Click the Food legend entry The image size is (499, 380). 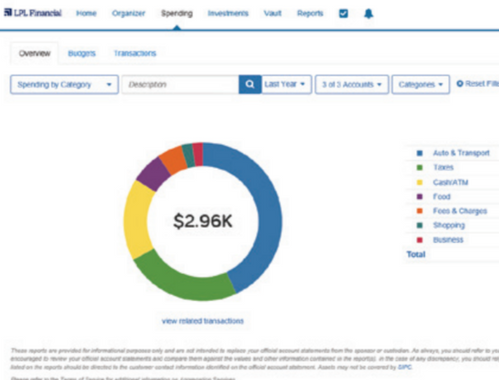pyautogui.click(x=442, y=197)
